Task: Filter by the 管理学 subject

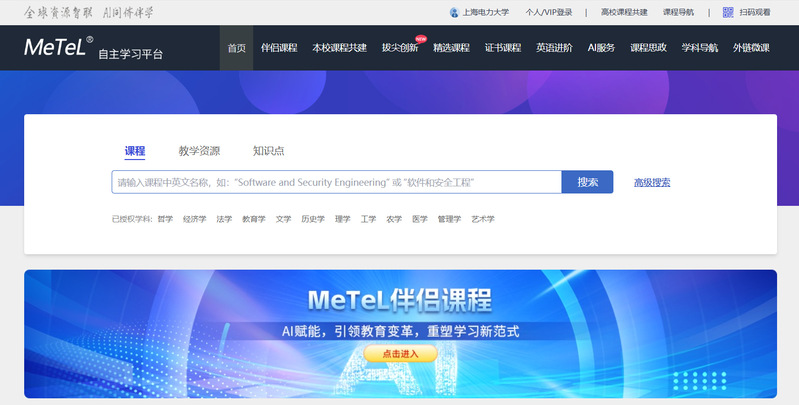Action: [x=449, y=219]
